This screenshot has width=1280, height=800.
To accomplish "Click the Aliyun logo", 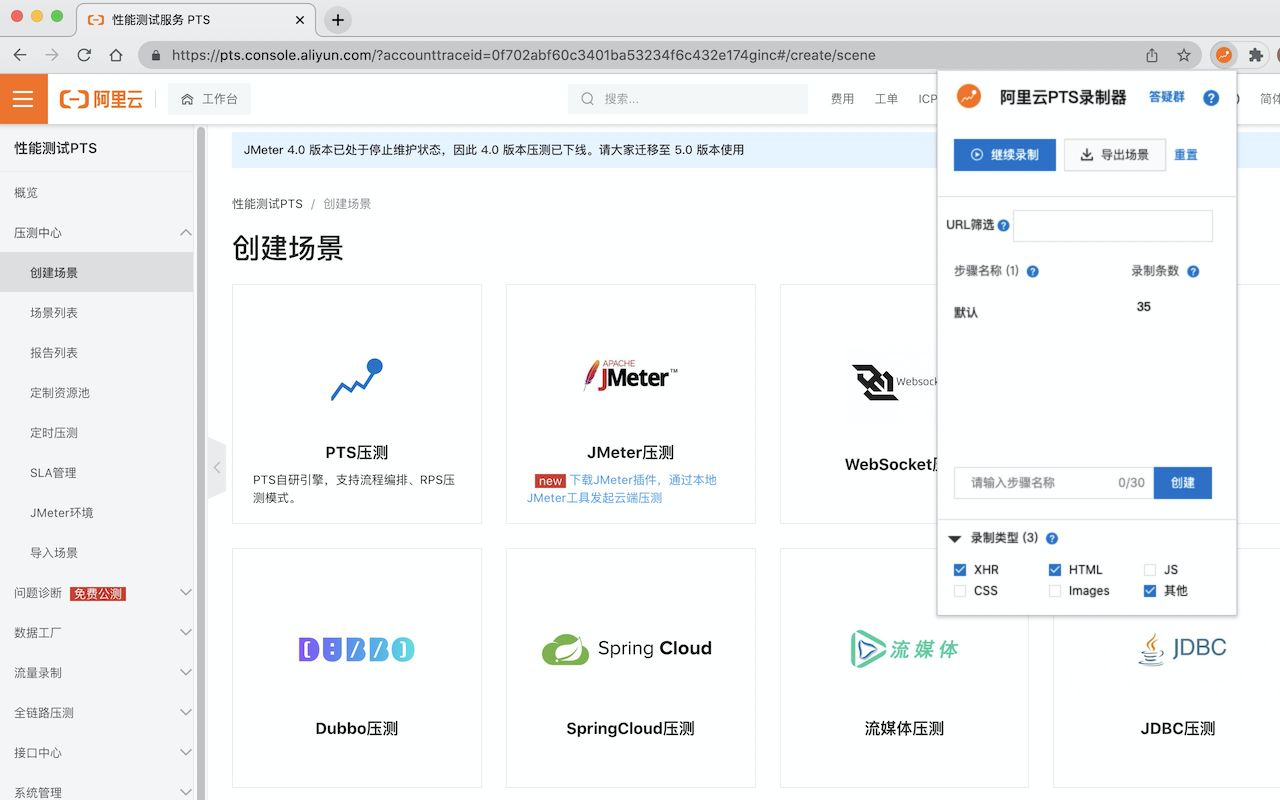I will click(x=101, y=99).
